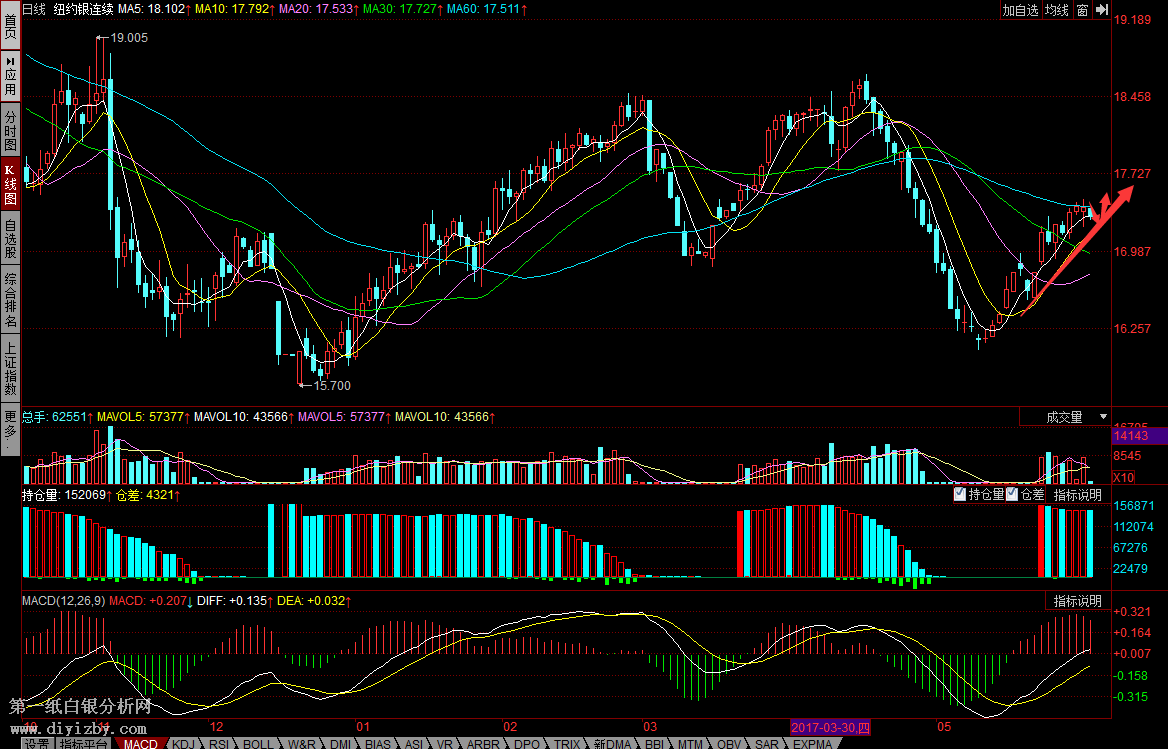Click the 窗 window layout icon

click(x=1082, y=10)
